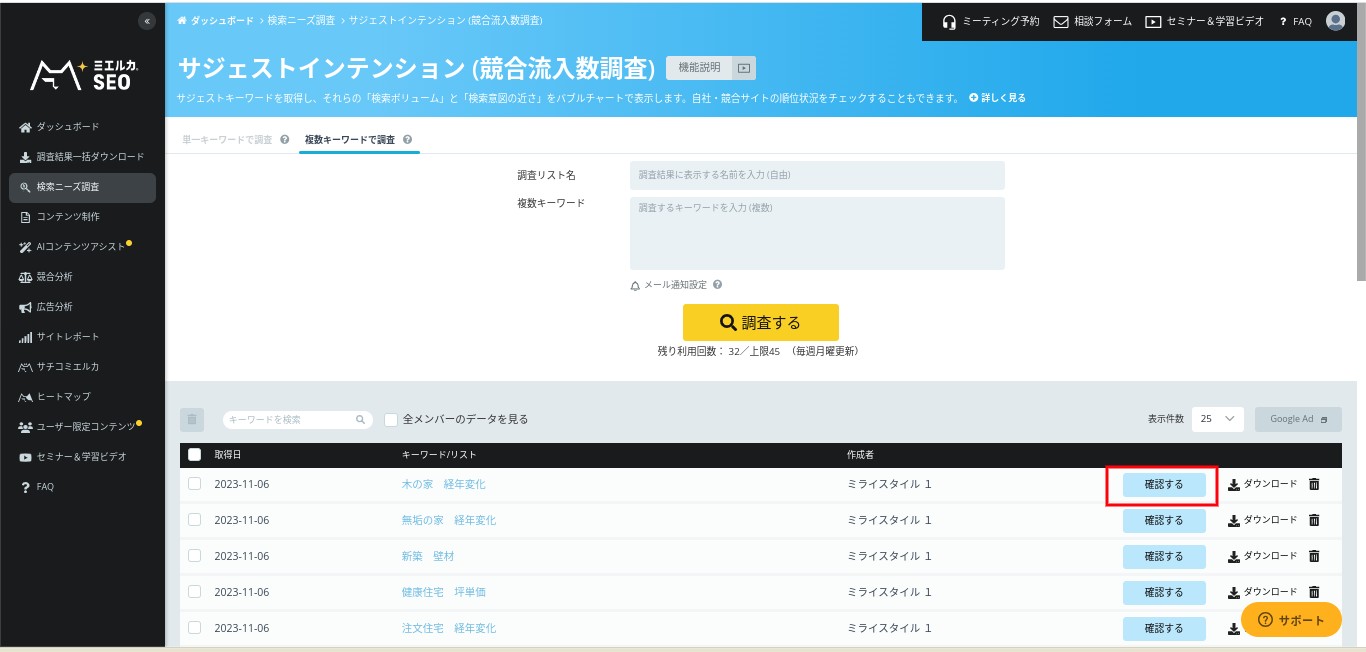Click the trash icon above the keyword search
Image resolution: width=1366 pixels, height=652 pixels.
[193, 420]
